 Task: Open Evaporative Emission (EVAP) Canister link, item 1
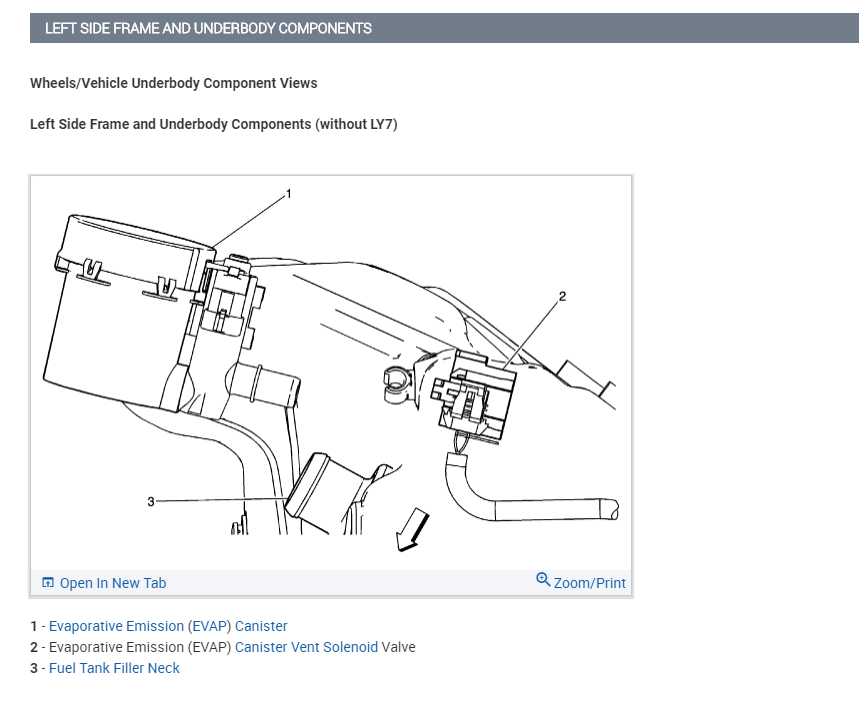click(x=168, y=626)
